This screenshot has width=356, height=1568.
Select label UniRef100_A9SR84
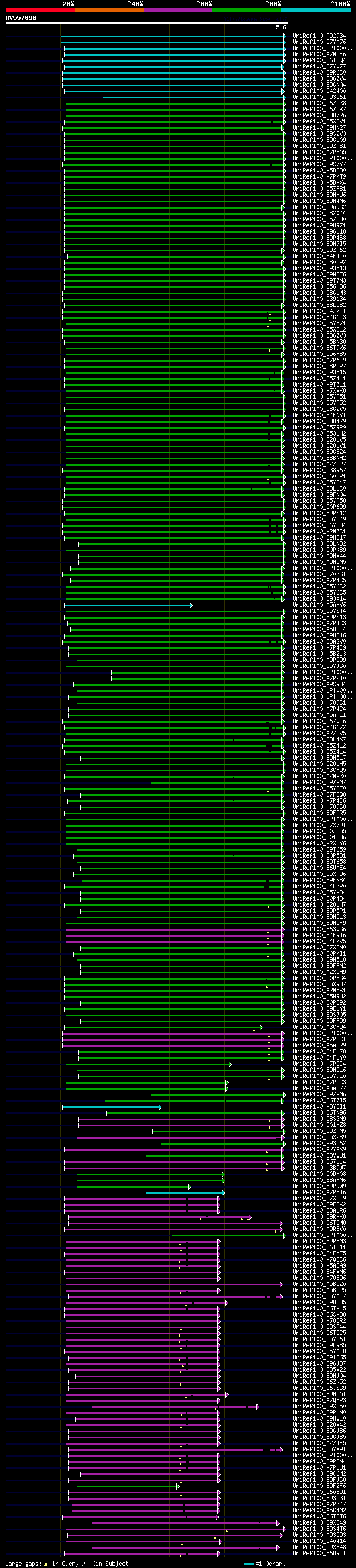pyautogui.click(x=319, y=685)
